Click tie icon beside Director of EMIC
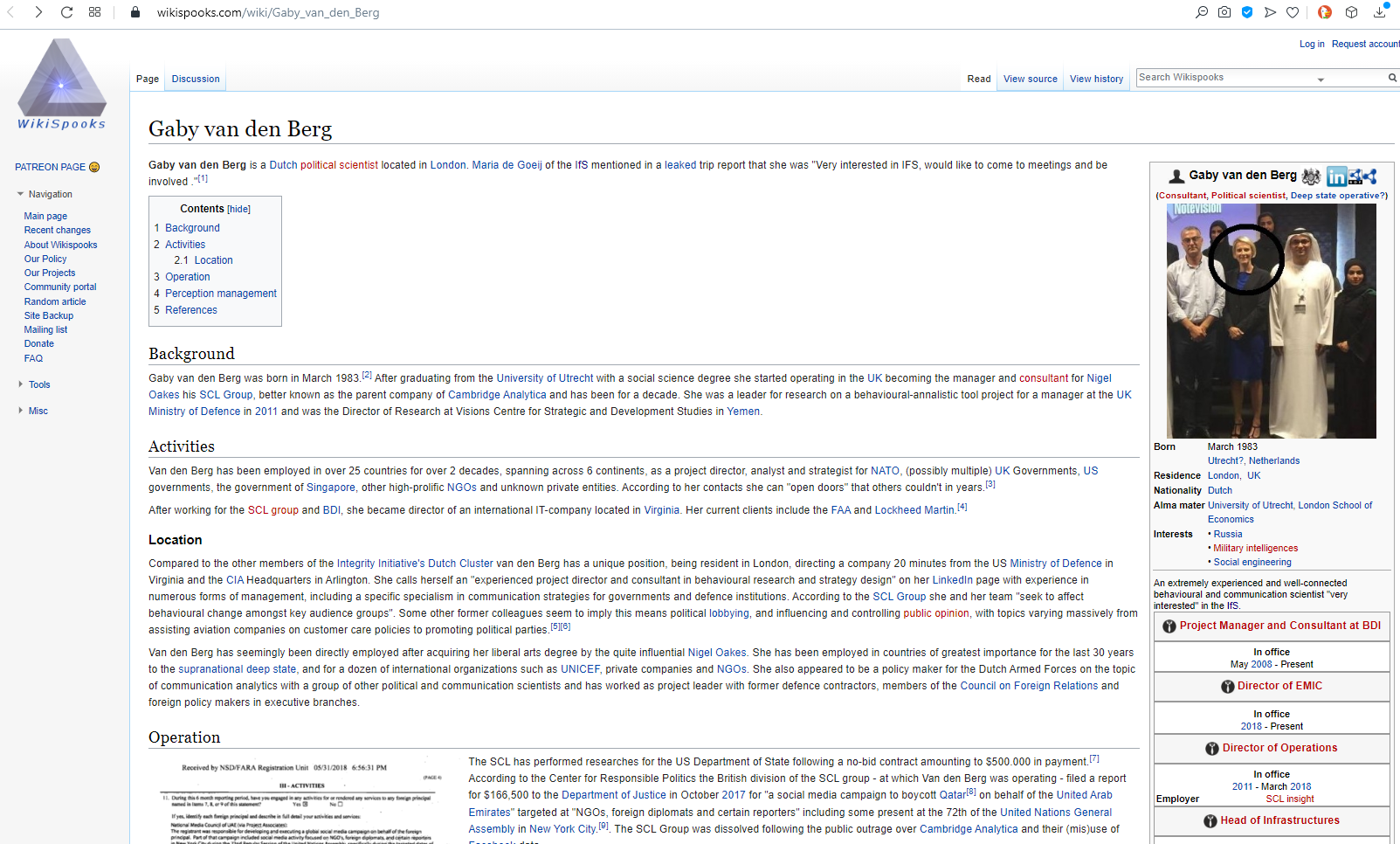This screenshot has height=844, width=1400. [x=1228, y=687]
